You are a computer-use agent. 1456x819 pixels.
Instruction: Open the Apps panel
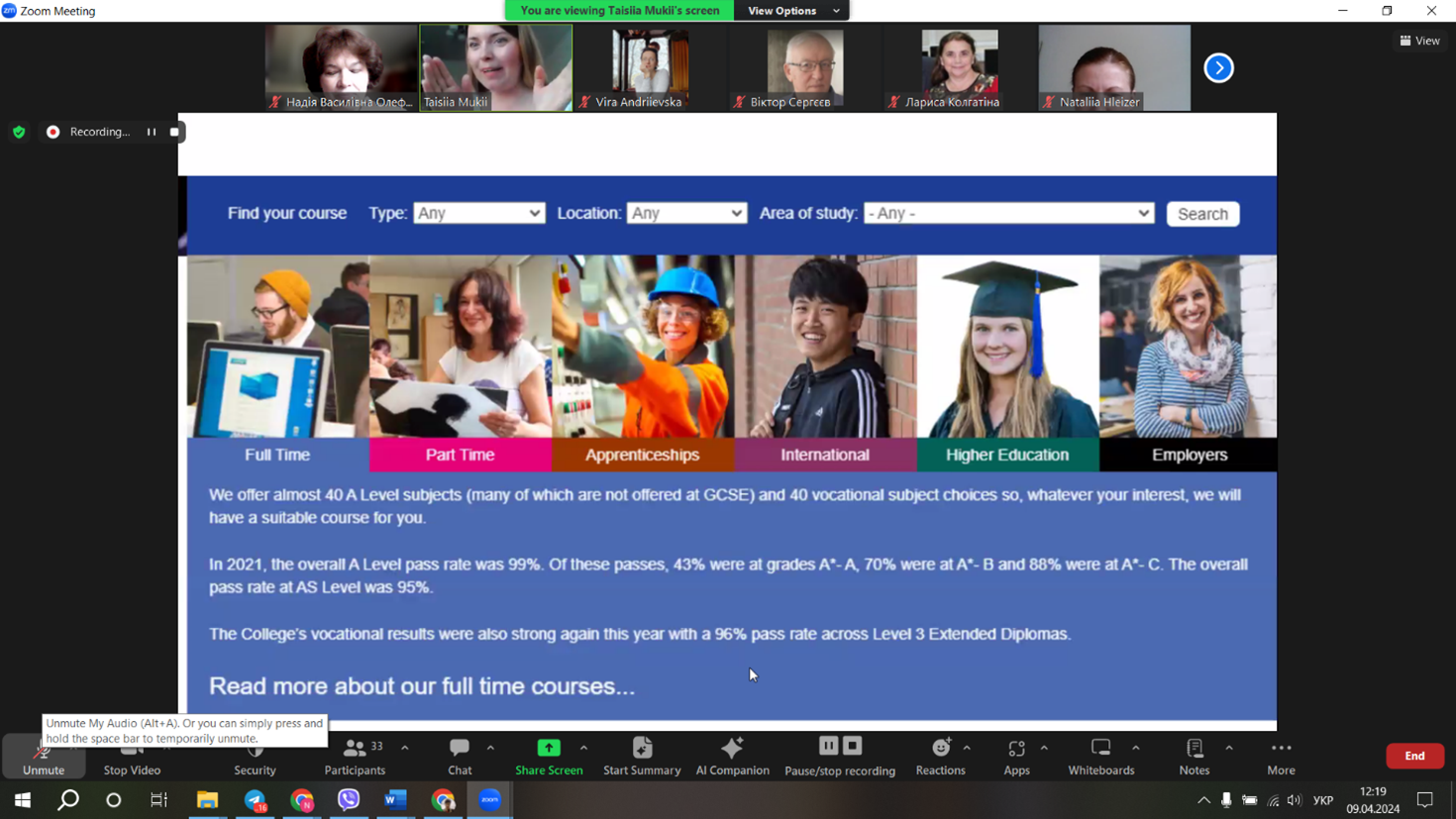[x=1016, y=758]
